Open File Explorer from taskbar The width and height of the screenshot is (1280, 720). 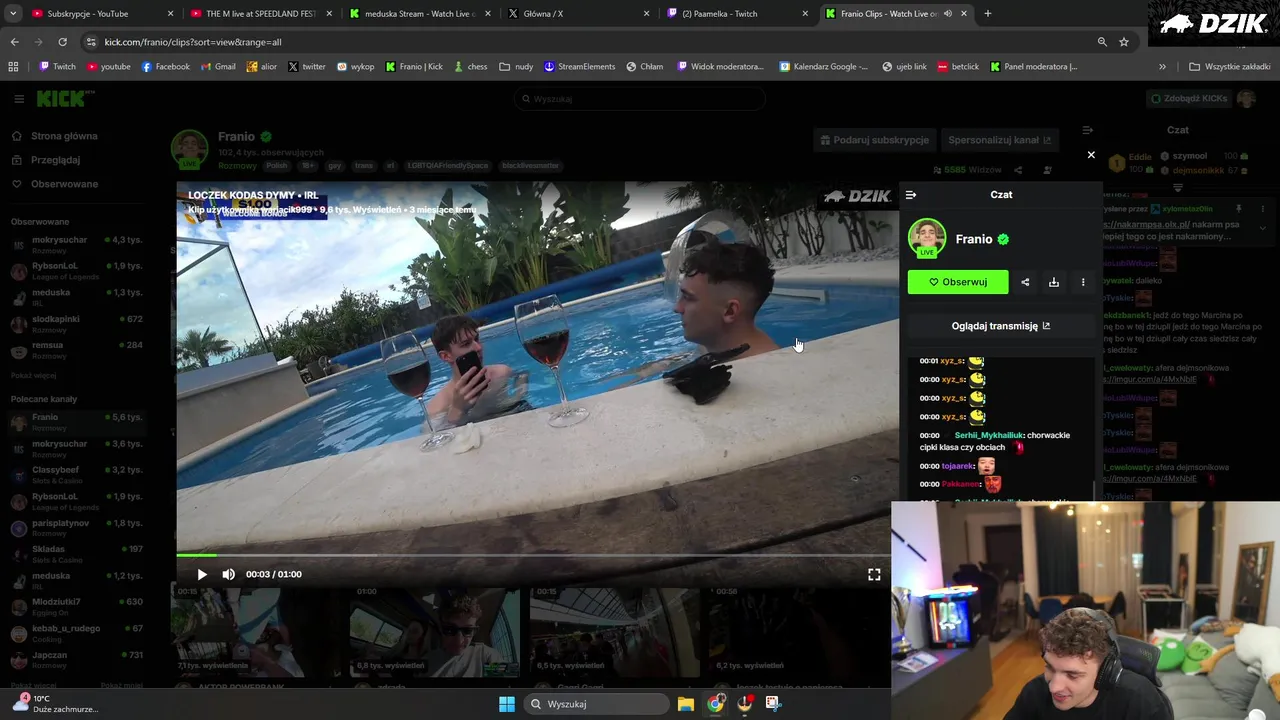pyautogui.click(x=686, y=704)
